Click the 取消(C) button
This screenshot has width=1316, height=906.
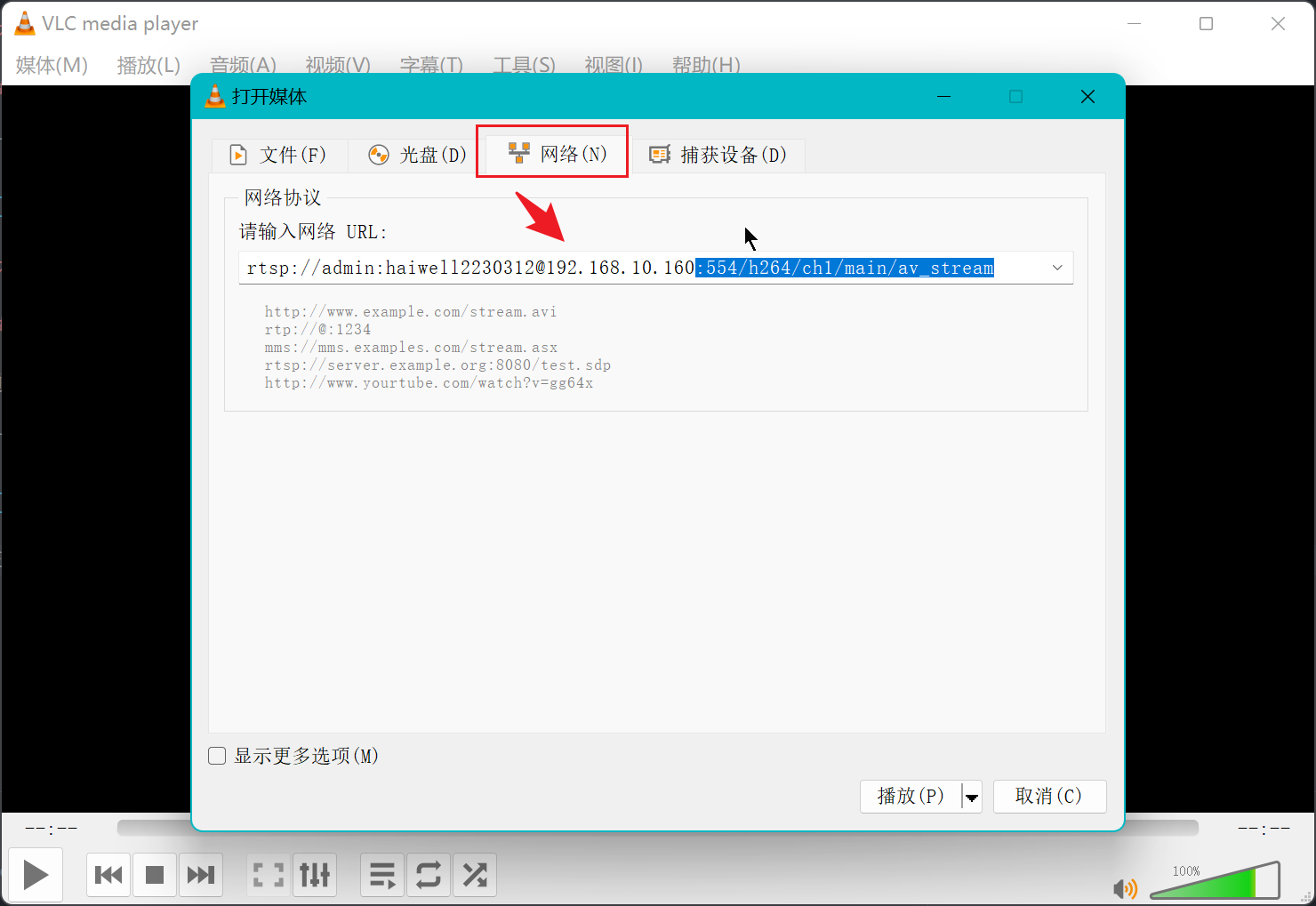[x=1049, y=796]
